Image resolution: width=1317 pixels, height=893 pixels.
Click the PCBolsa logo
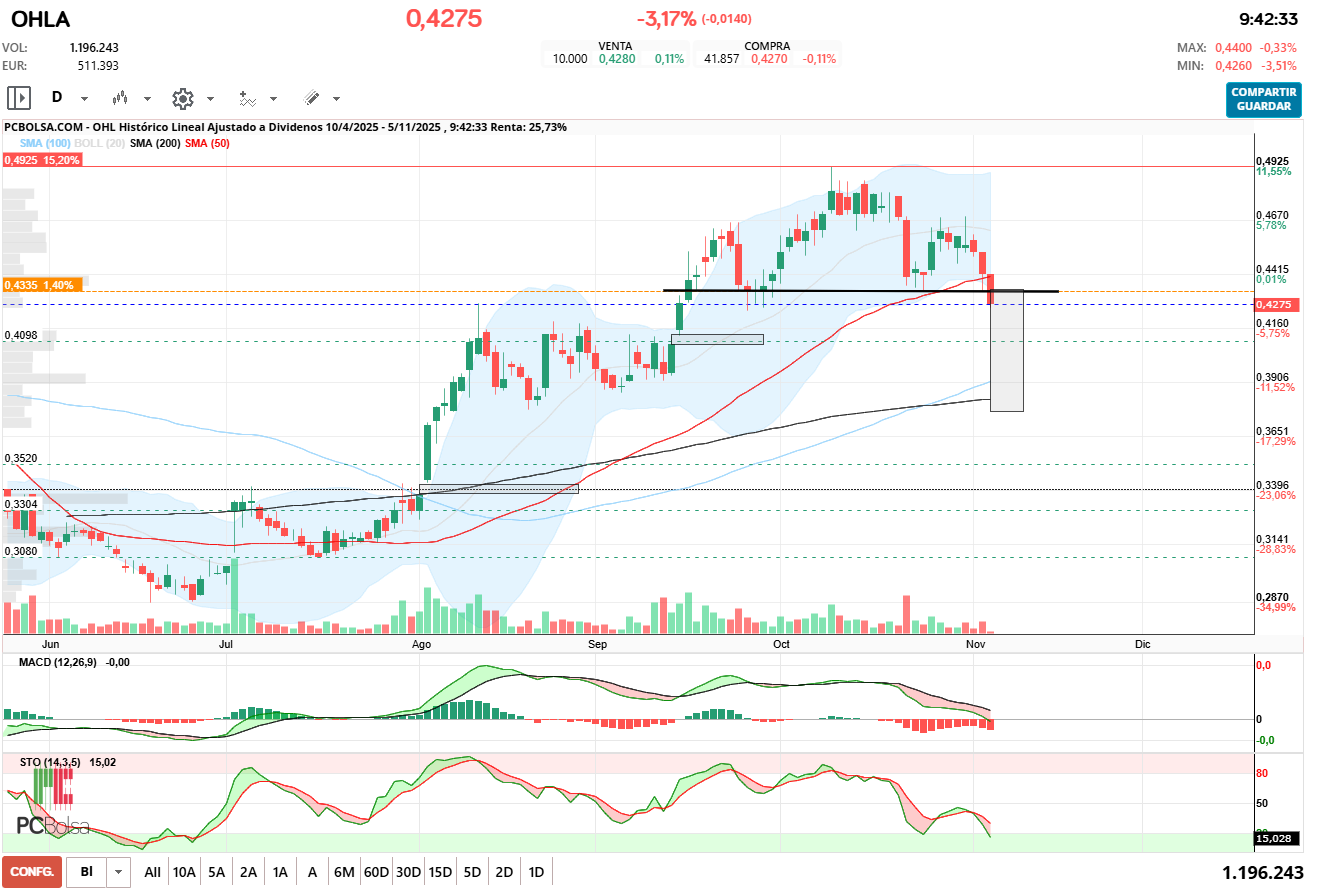click(x=52, y=825)
